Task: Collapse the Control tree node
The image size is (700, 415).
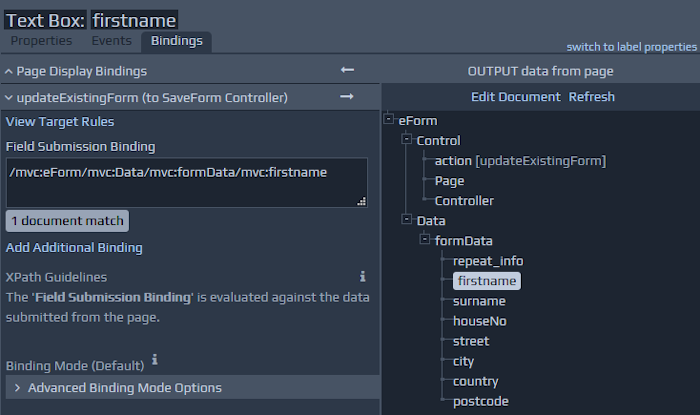Action: [x=407, y=139]
